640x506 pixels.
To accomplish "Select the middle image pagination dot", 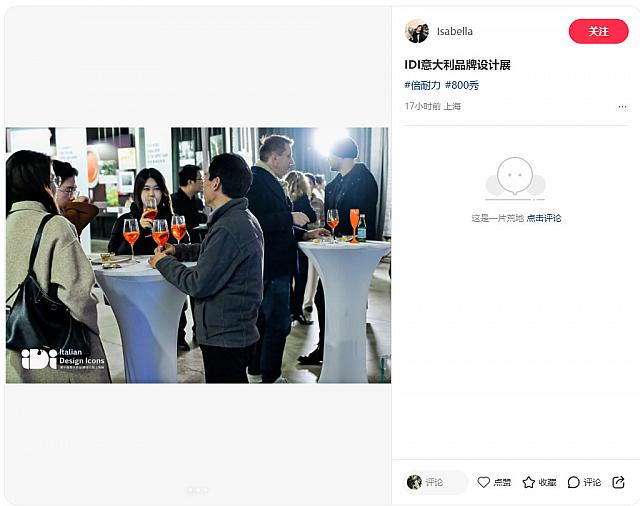I will [198, 490].
